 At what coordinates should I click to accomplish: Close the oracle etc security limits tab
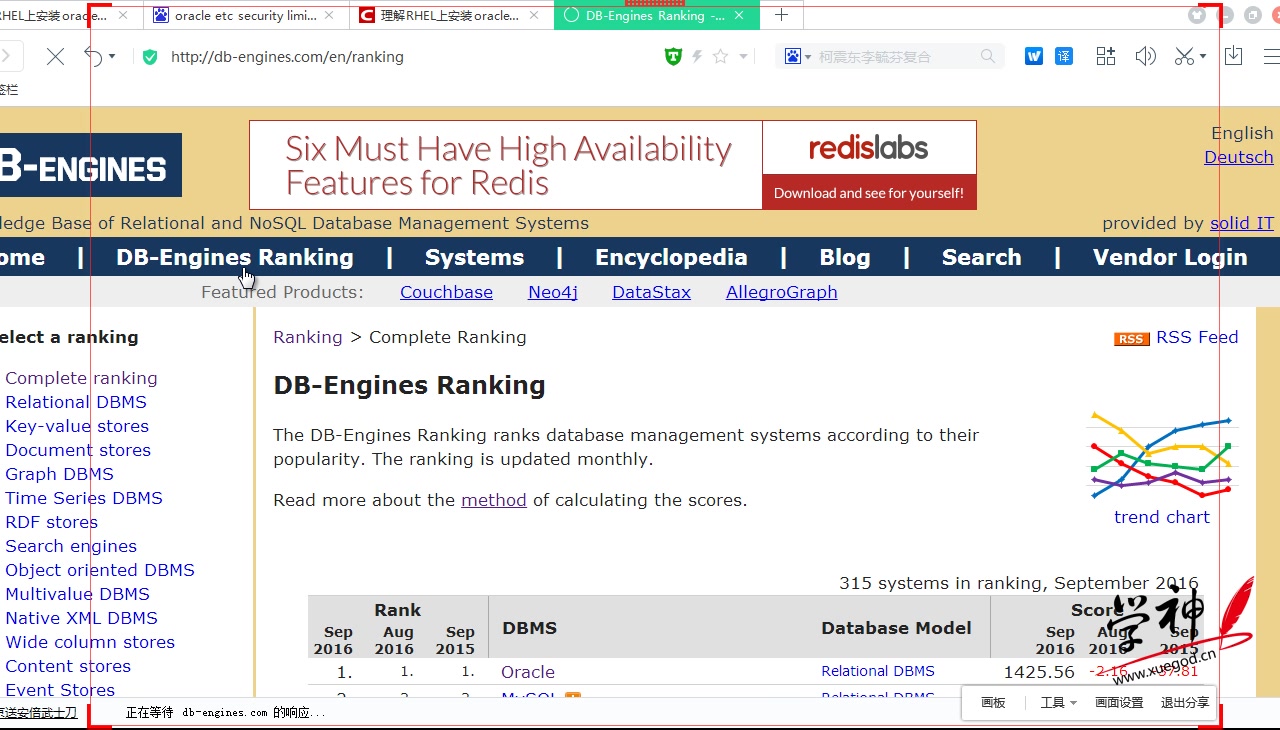tap(330, 16)
